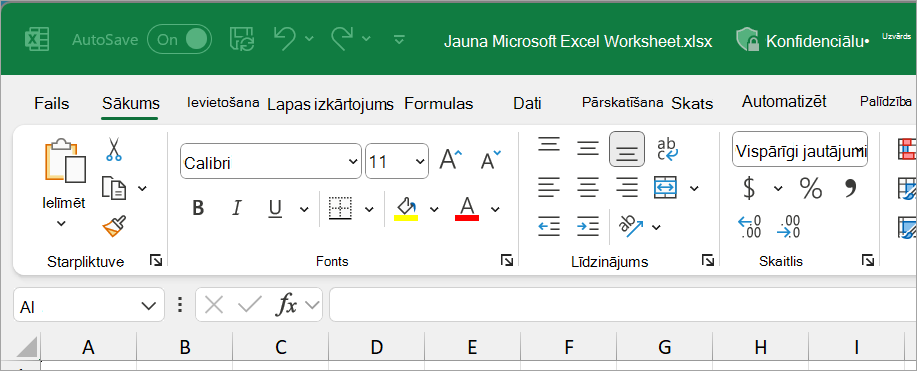Open the Skats tab
Image resolution: width=917 pixels, height=371 pixels.
point(692,104)
